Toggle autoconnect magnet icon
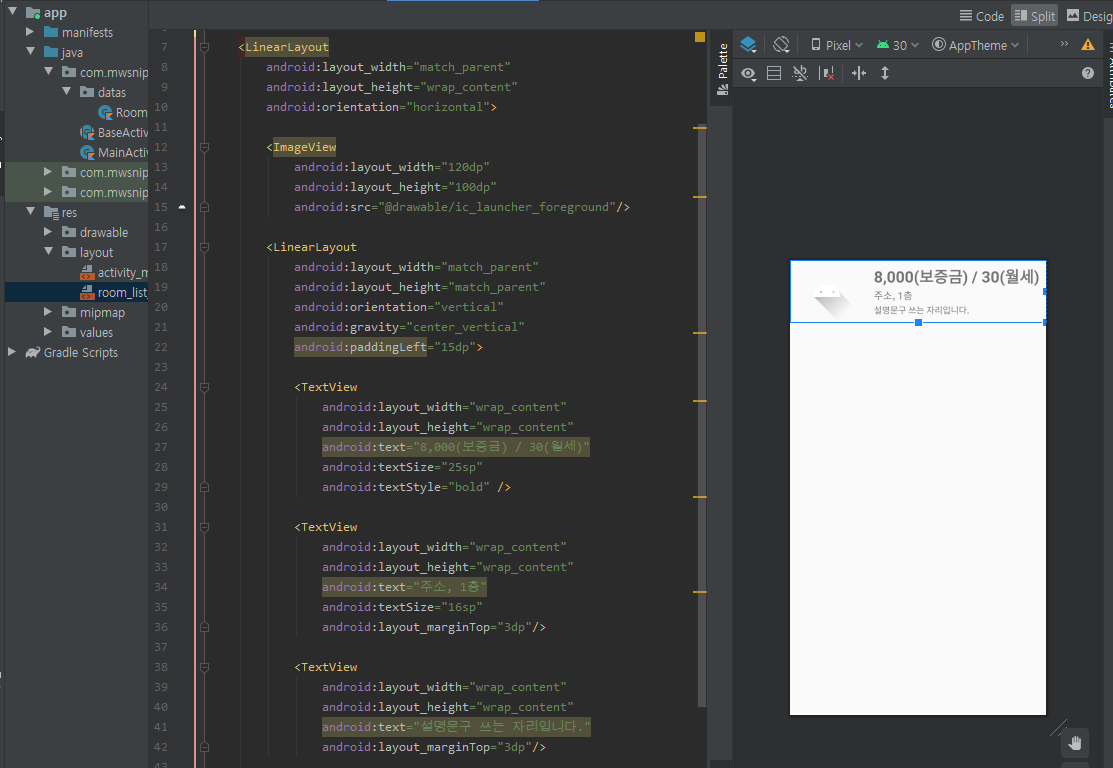The width and height of the screenshot is (1113, 768). 800,73
